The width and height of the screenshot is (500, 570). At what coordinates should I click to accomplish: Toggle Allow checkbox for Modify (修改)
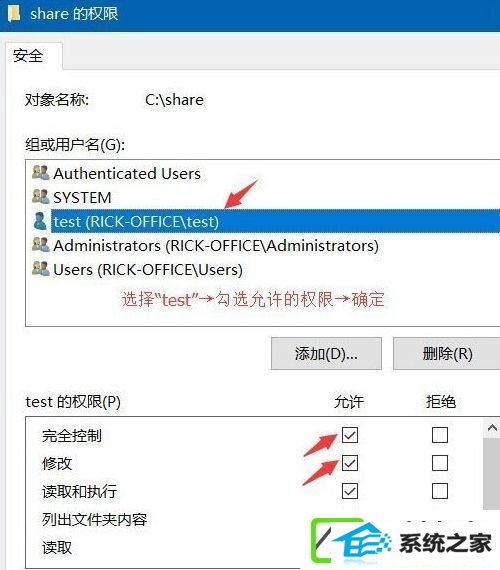tap(350, 463)
